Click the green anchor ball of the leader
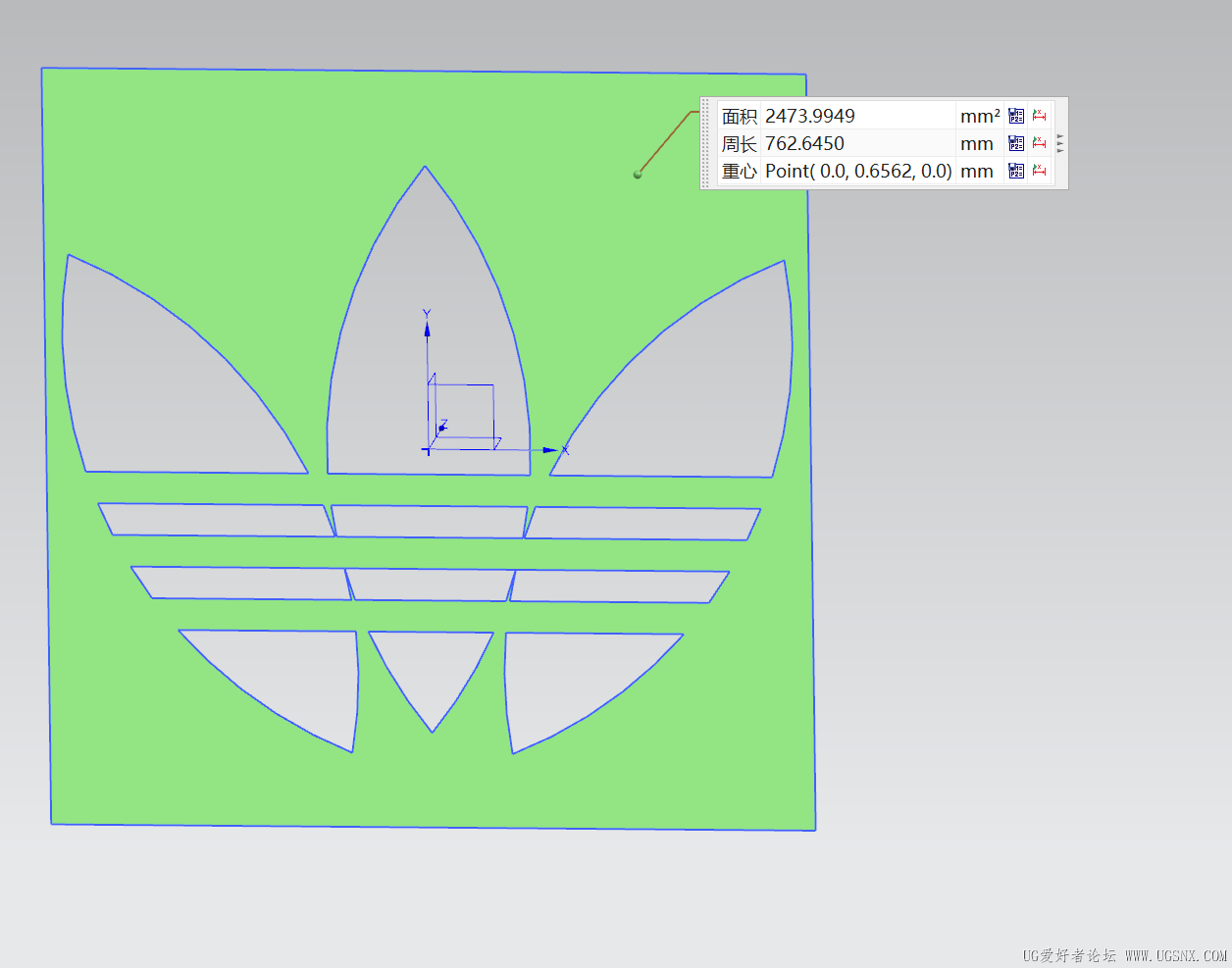Image resolution: width=1232 pixels, height=968 pixels. click(638, 174)
